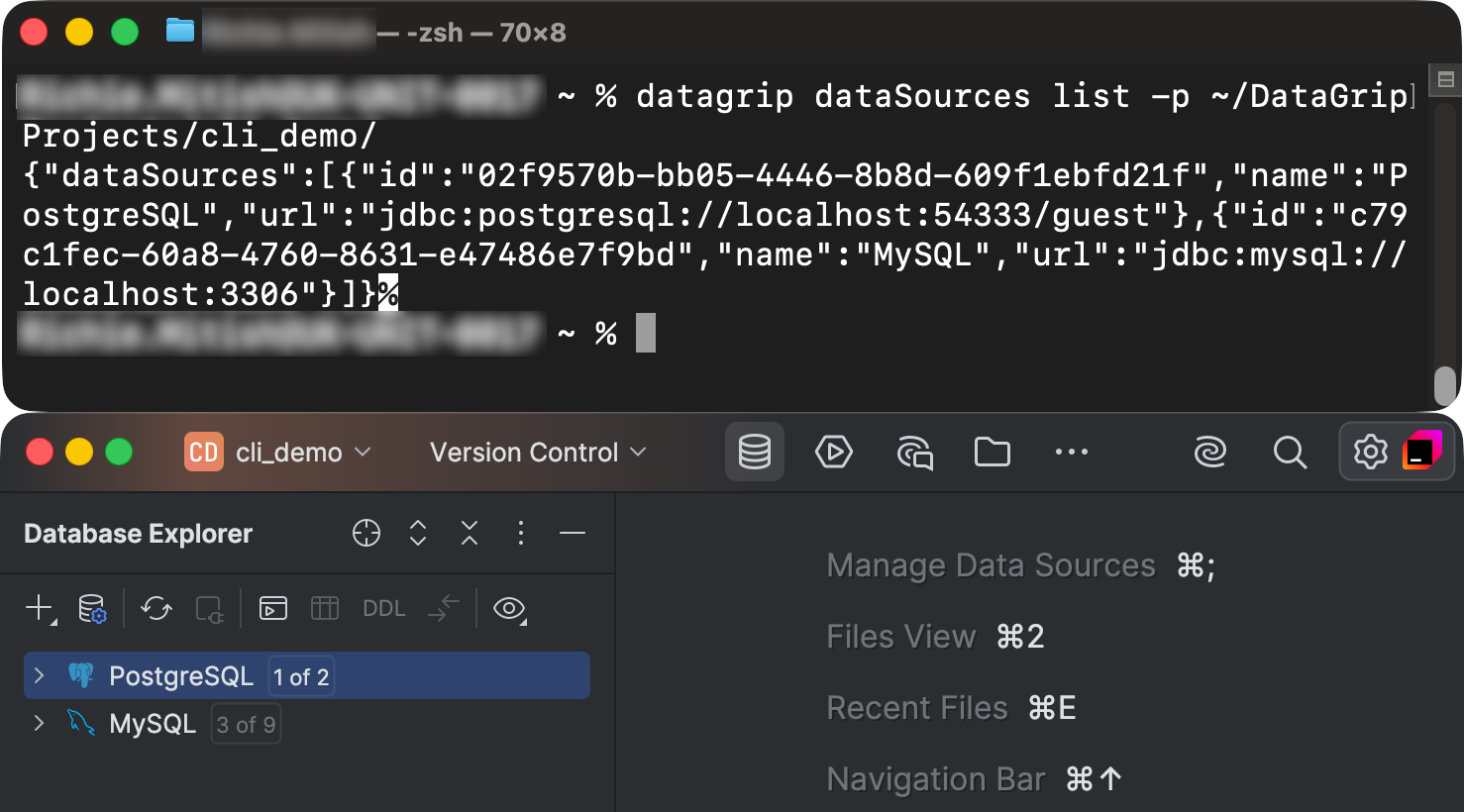This screenshot has height=812, width=1464.
Task: Click the PostgreSQL '1 of 2' schema selector
Action: (301, 676)
